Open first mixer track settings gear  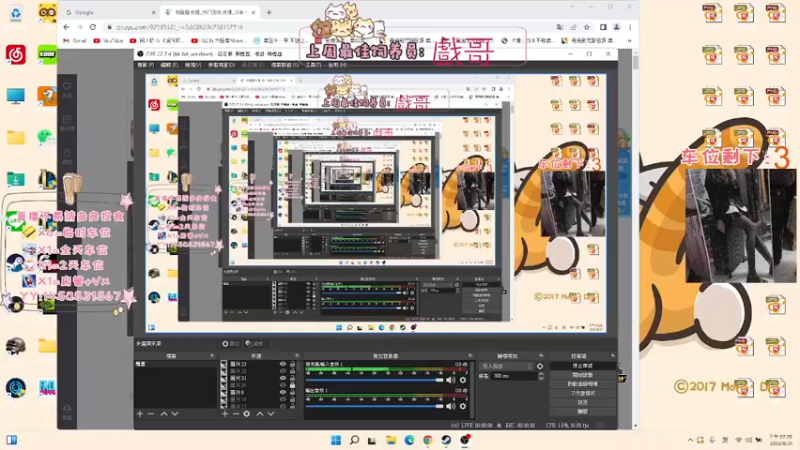point(463,380)
